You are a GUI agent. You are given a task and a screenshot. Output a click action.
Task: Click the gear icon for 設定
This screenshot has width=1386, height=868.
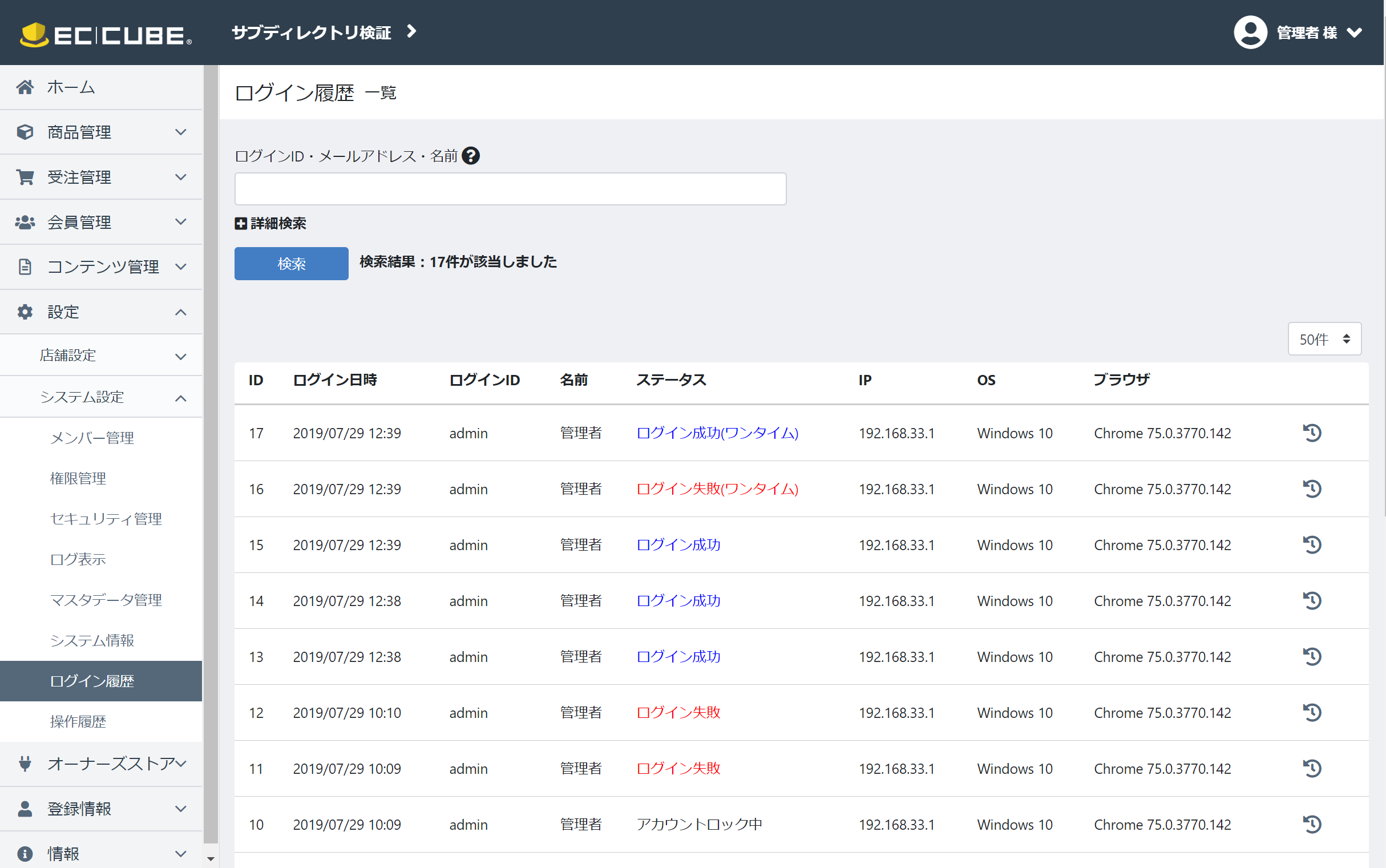[x=25, y=312]
